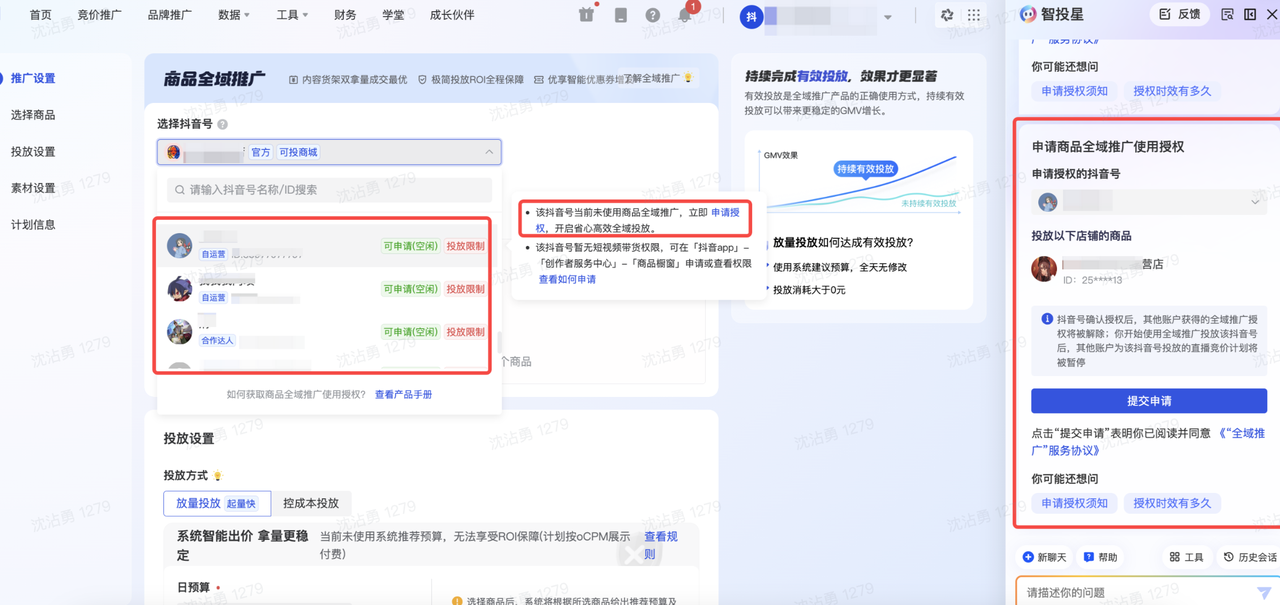
Task: Open 工具 in the 智投星 bottom bar
Action: (1186, 557)
